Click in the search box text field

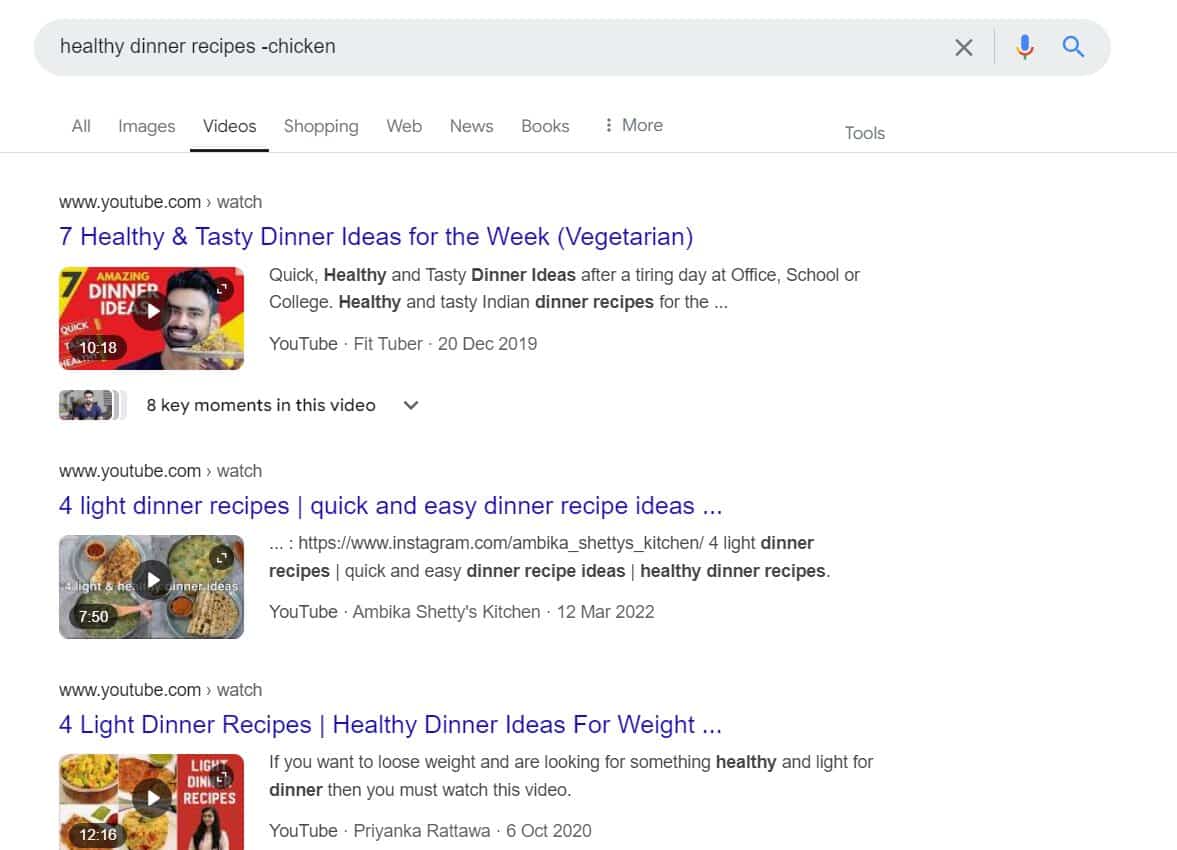[480, 47]
